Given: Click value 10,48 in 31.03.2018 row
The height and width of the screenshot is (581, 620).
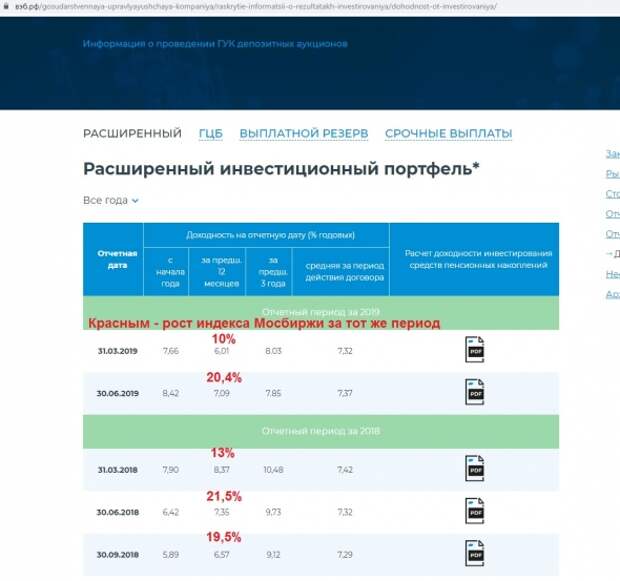Looking at the screenshot, I should click(x=273, y=470).
